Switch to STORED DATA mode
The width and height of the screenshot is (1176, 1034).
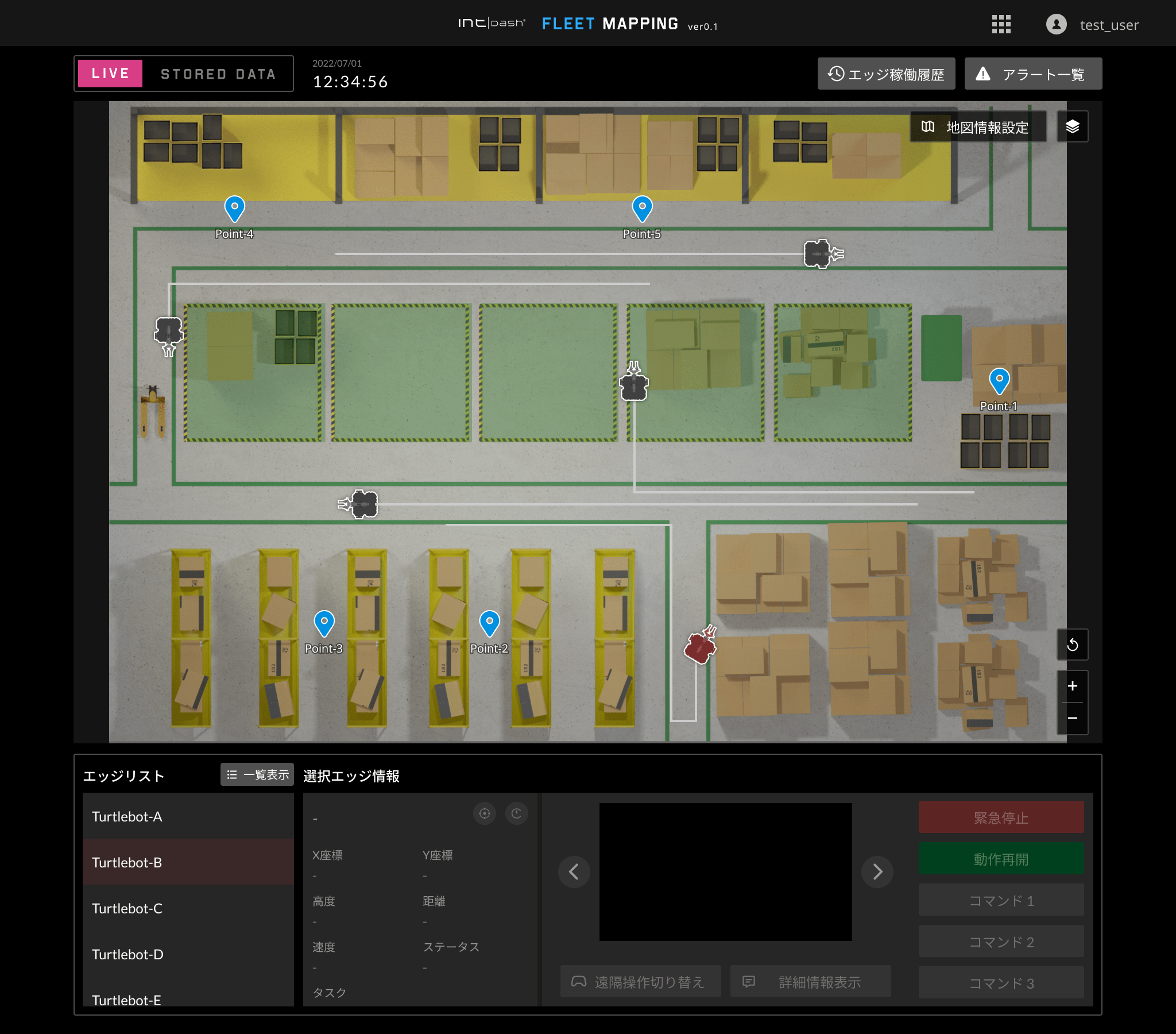click(218, 74)
